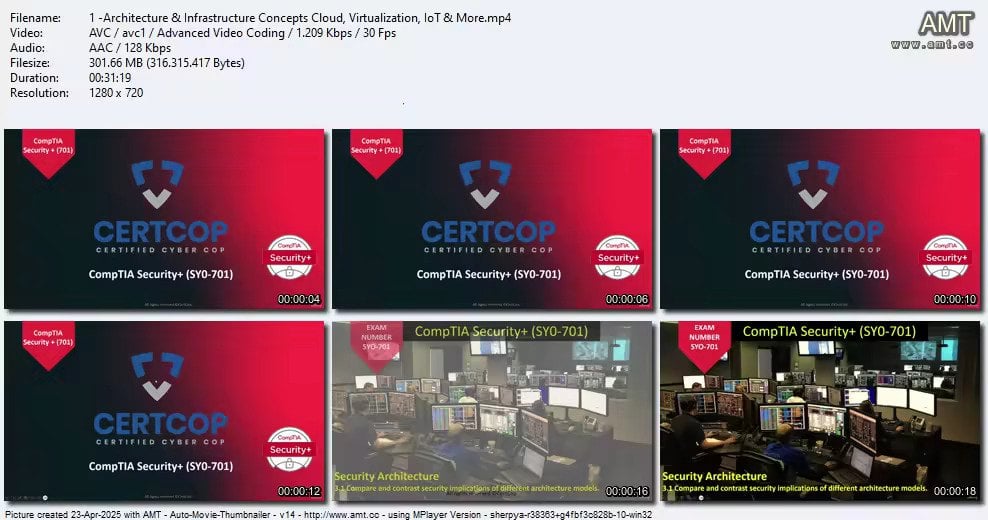Click the video codec line 'AVC / avc1'
988x520 pixels.
point(243,33)
